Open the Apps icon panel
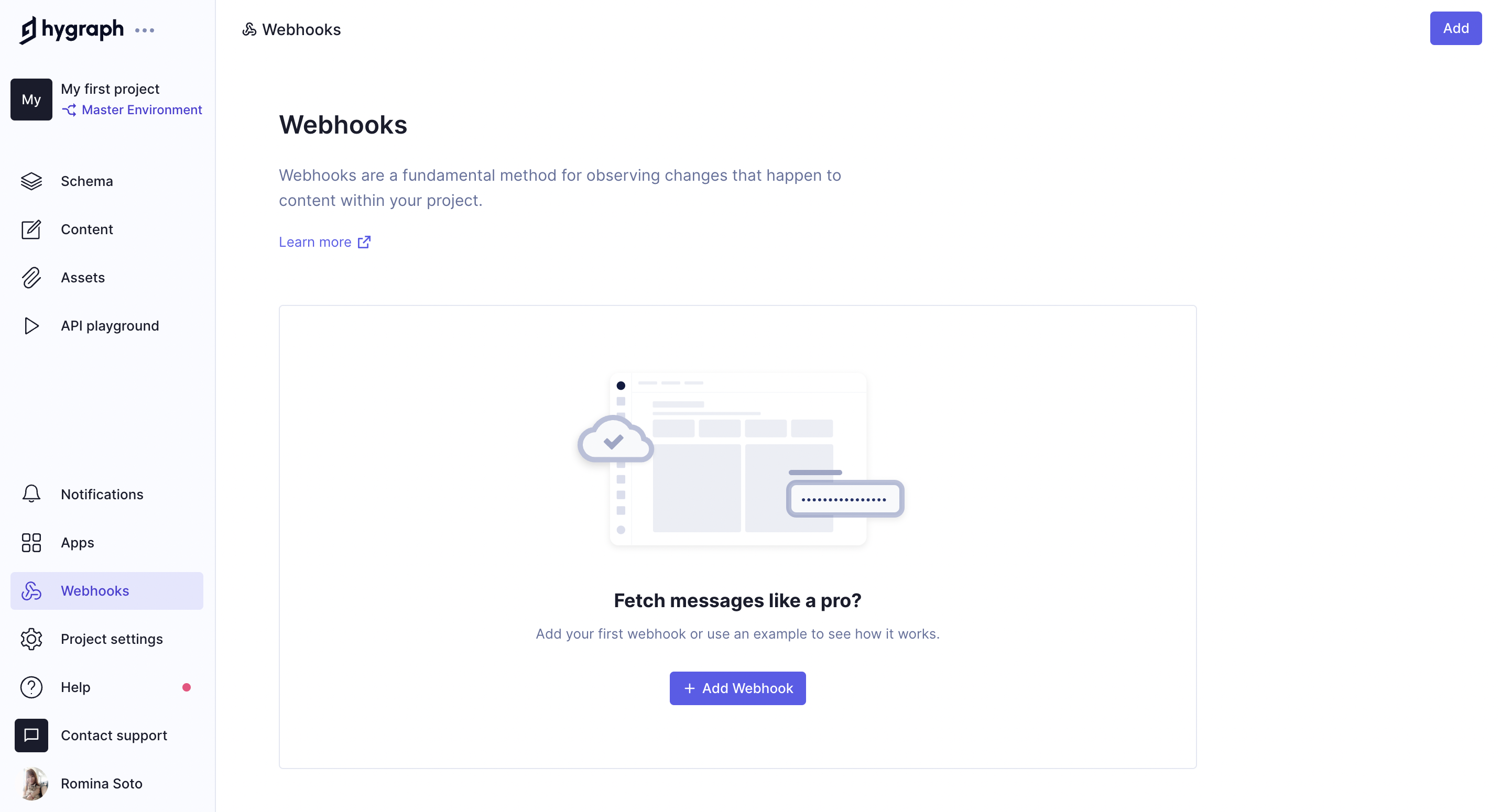 tap(30, 542)
